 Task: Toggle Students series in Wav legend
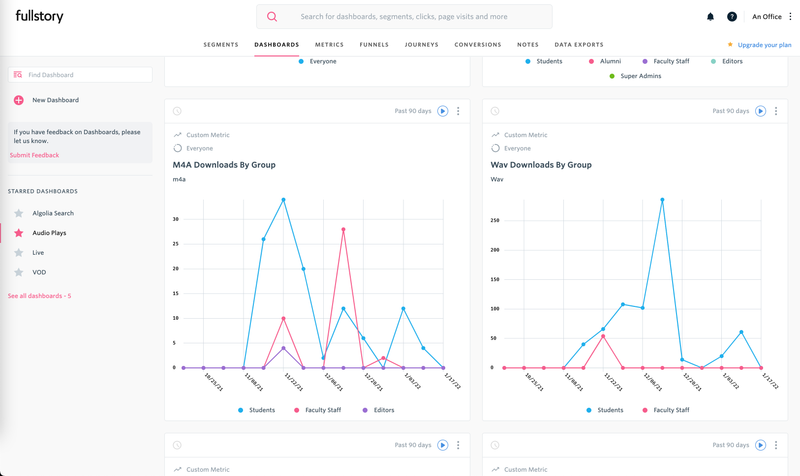[605, 410]
